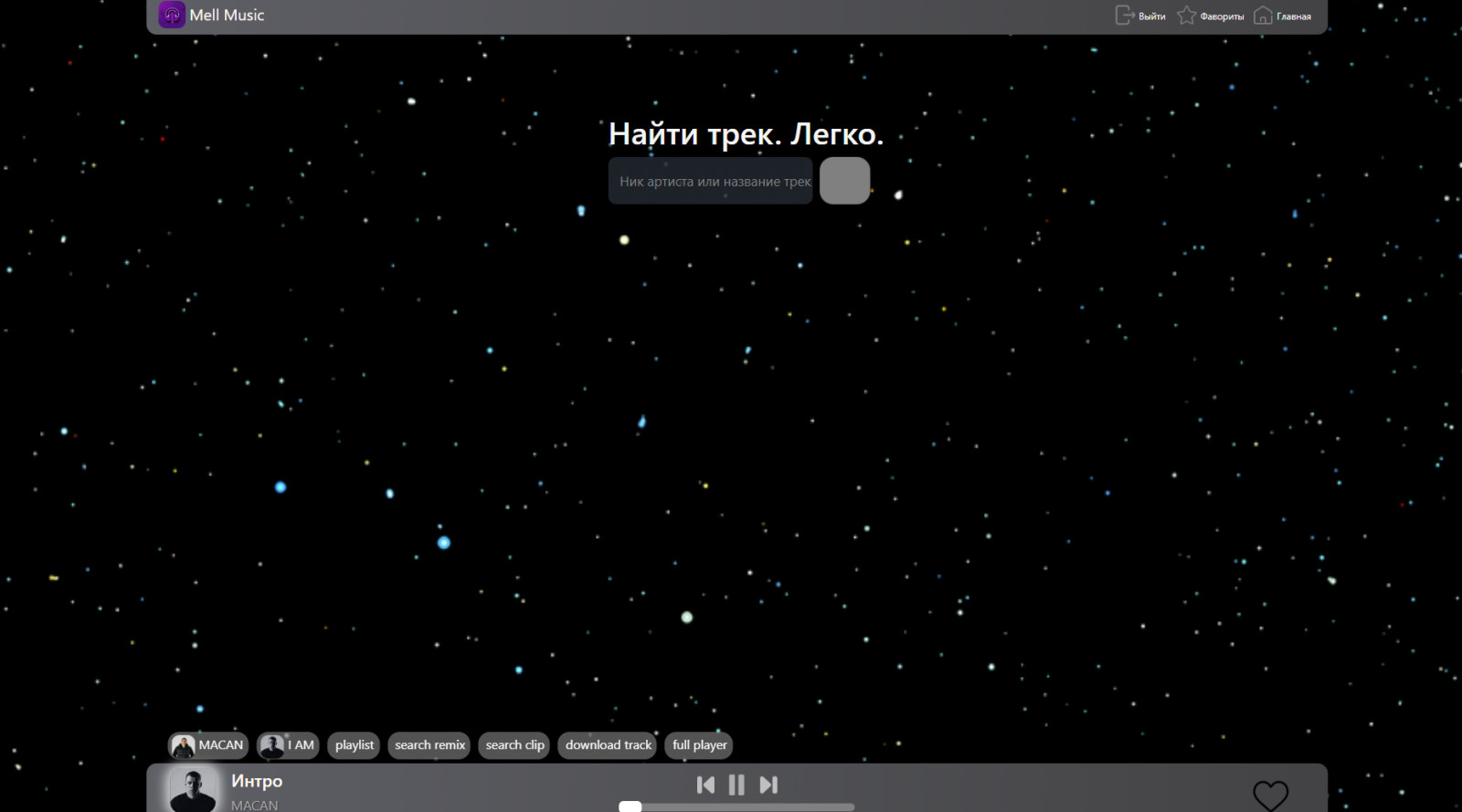Open the MACAN artist chip
The width and height of the screenshot is (1462, 812).
point(208,745)
